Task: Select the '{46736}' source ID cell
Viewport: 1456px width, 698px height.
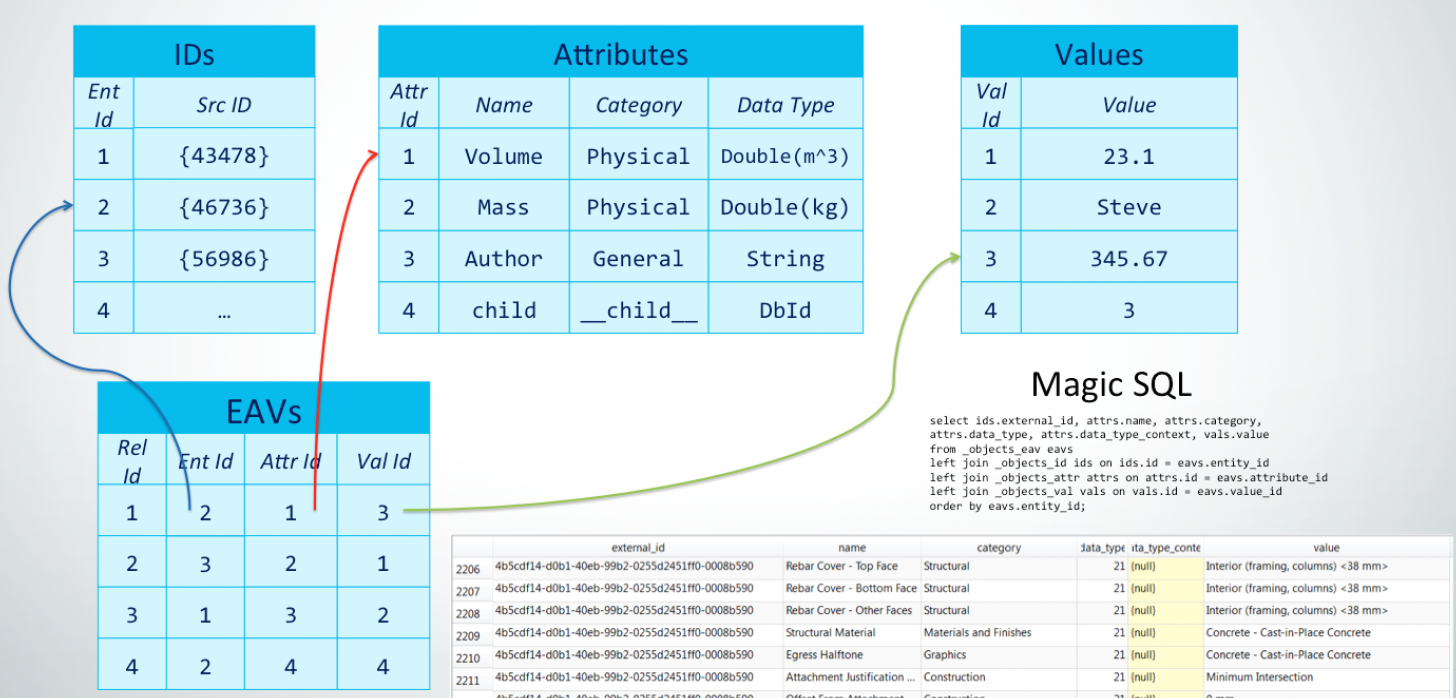Action: [x=224, y=207]
